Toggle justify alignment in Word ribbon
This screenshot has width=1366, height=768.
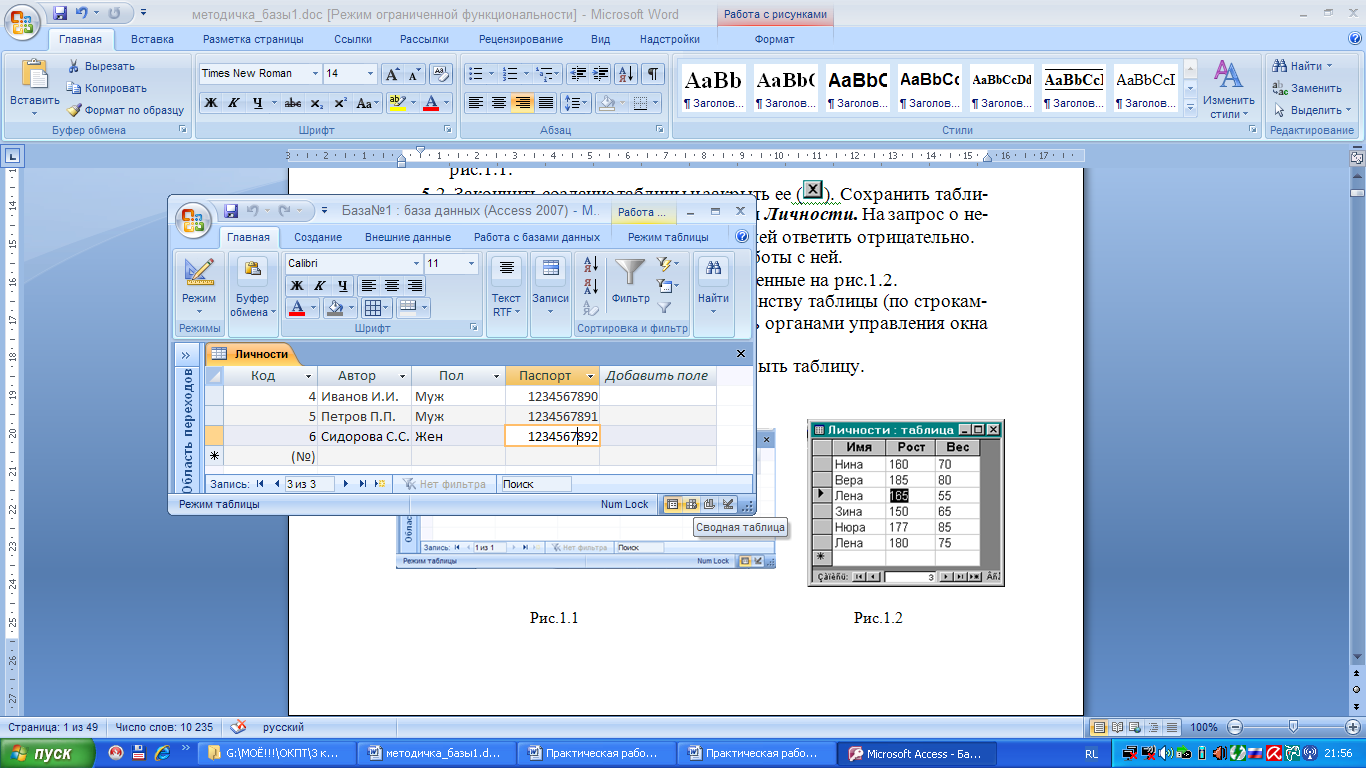tap(546, 103)
